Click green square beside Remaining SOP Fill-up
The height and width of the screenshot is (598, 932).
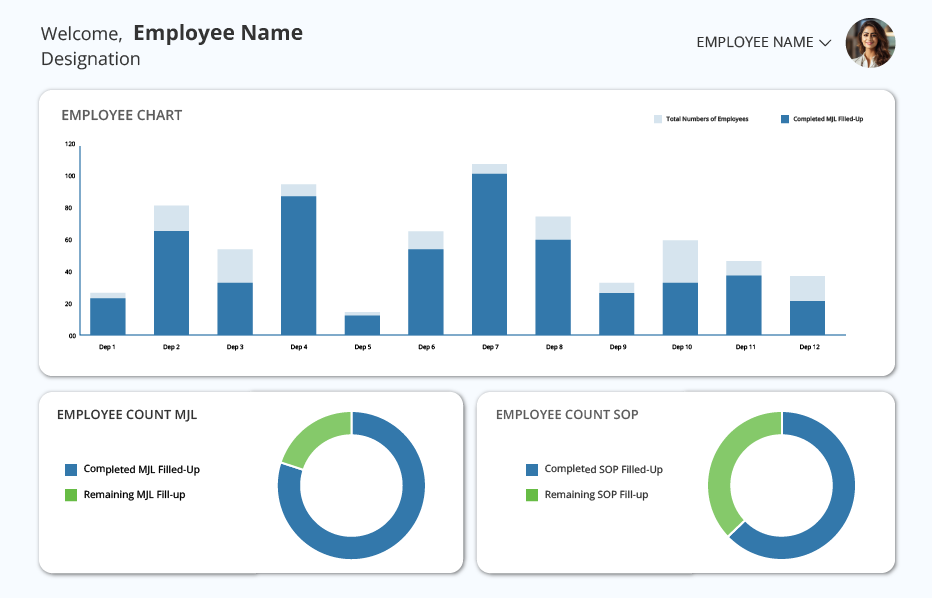click(532, 495)
